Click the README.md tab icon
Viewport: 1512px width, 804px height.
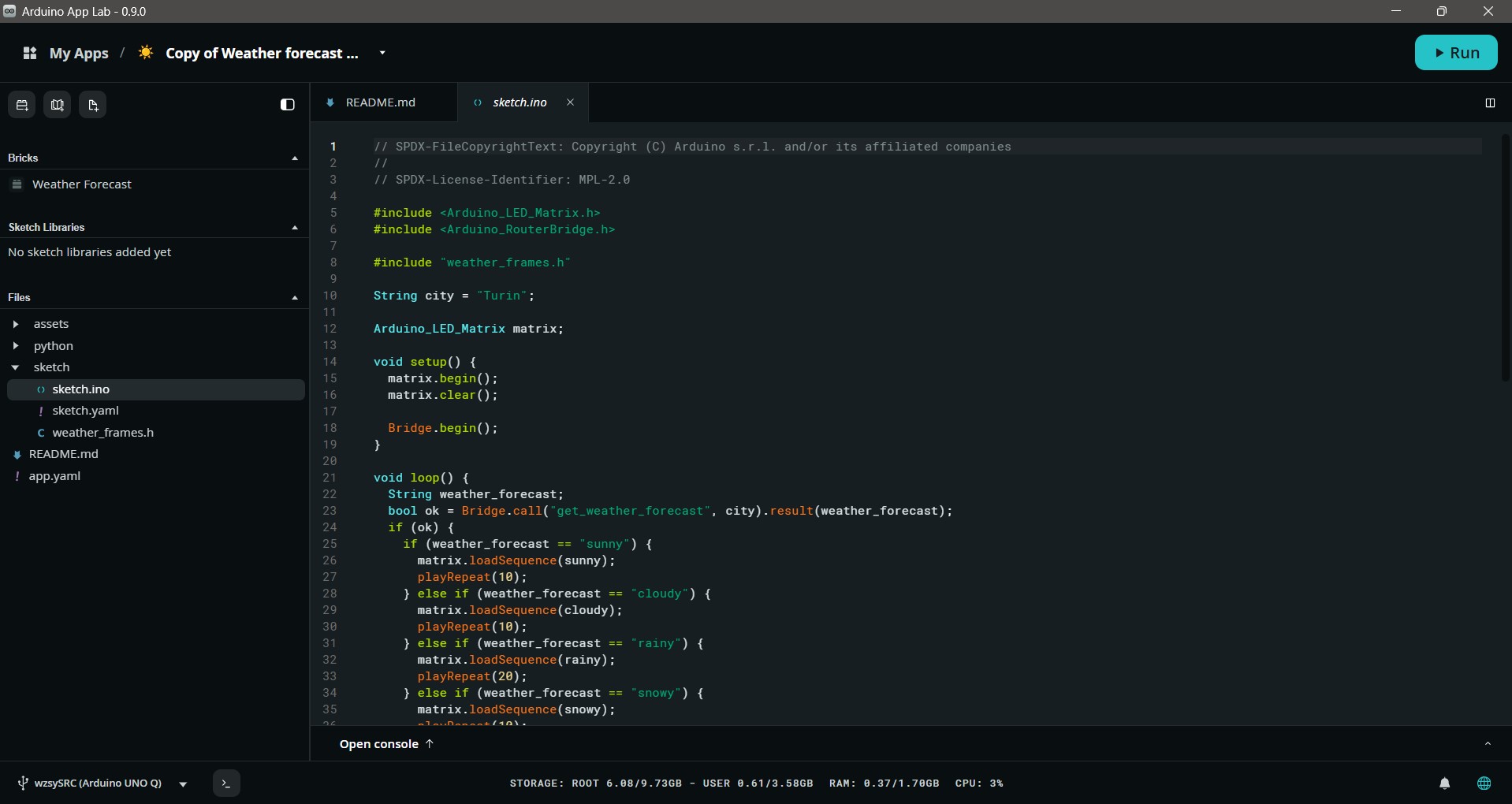(x=330, y=102)
